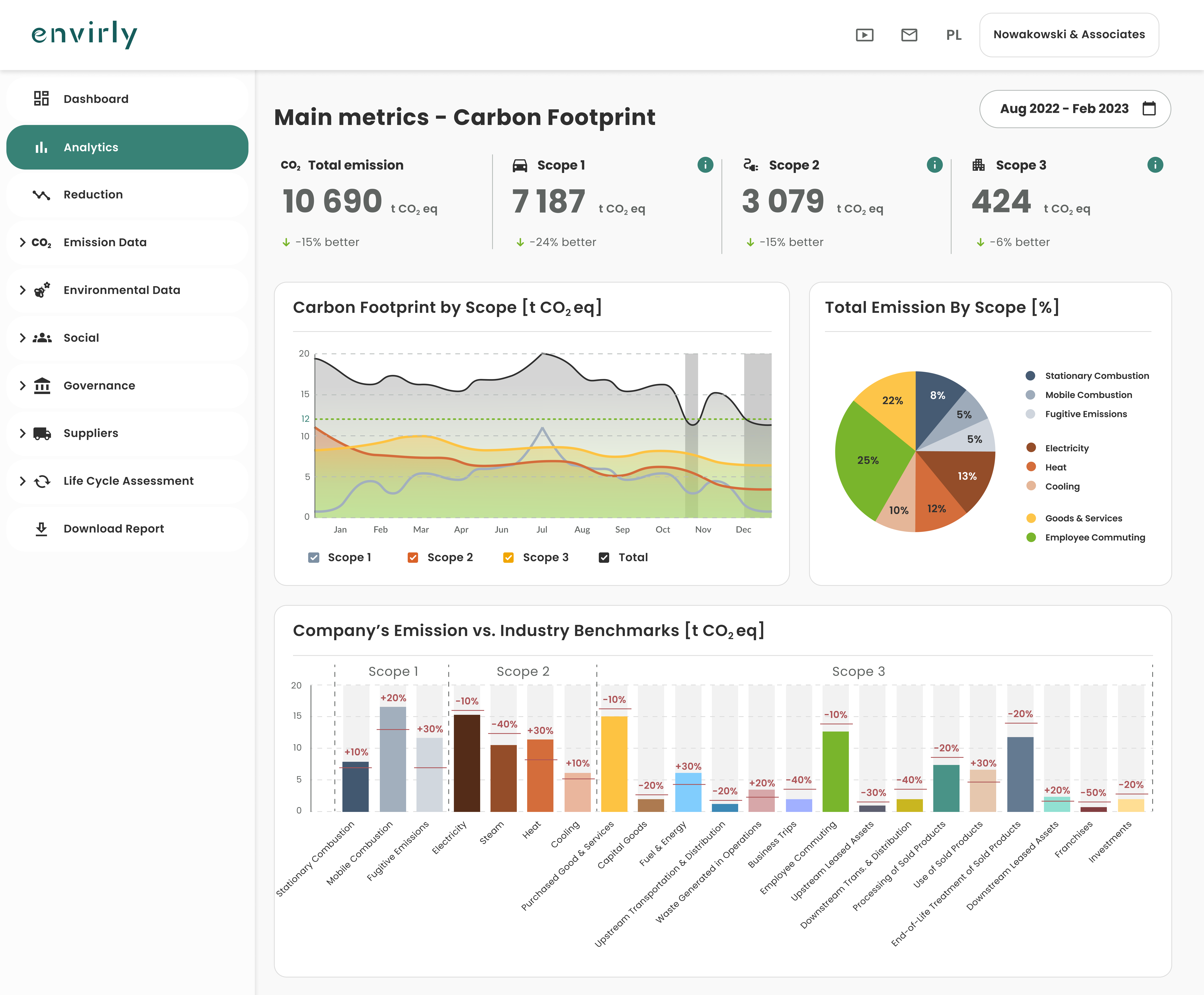1204x995 pixels.
Task: Click the Scope 1 info icon
Action: [705, 165]
